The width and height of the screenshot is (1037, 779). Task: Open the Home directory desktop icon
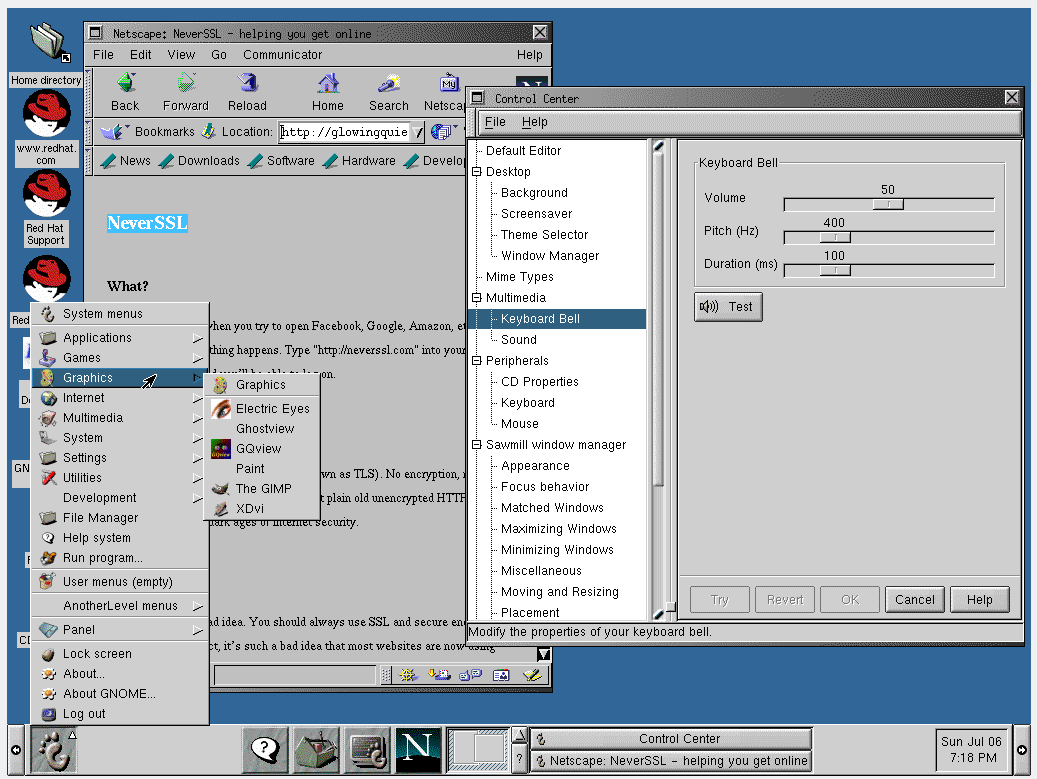pos(46,44)
